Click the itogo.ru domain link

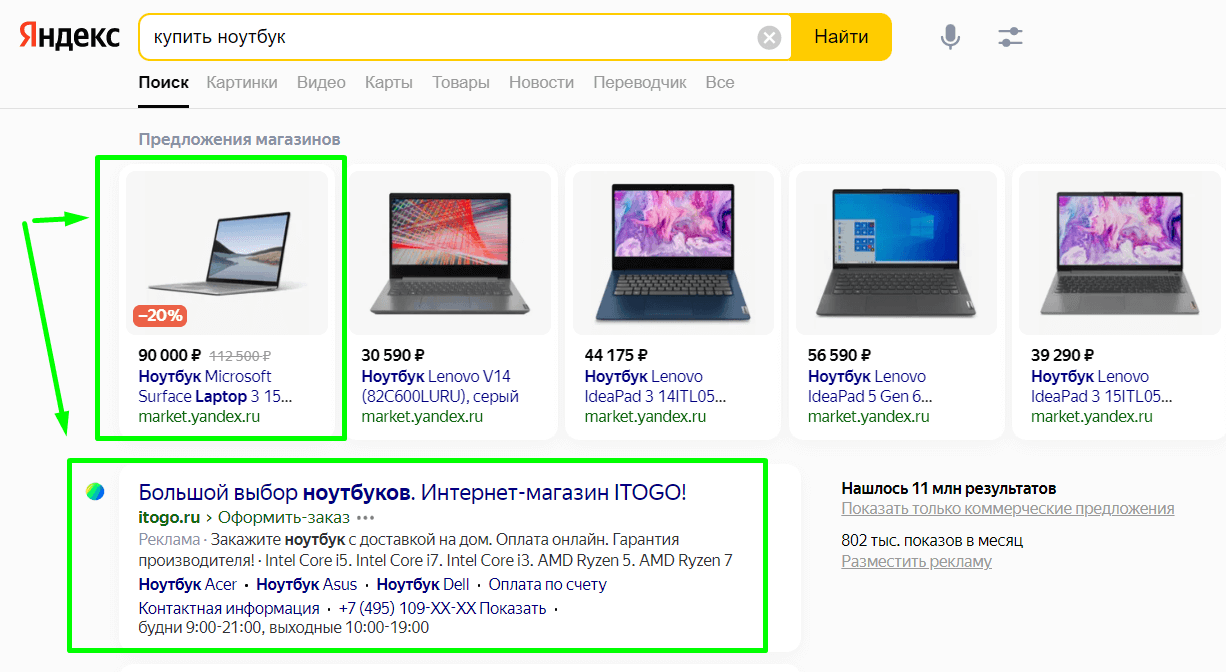(169, 518)
